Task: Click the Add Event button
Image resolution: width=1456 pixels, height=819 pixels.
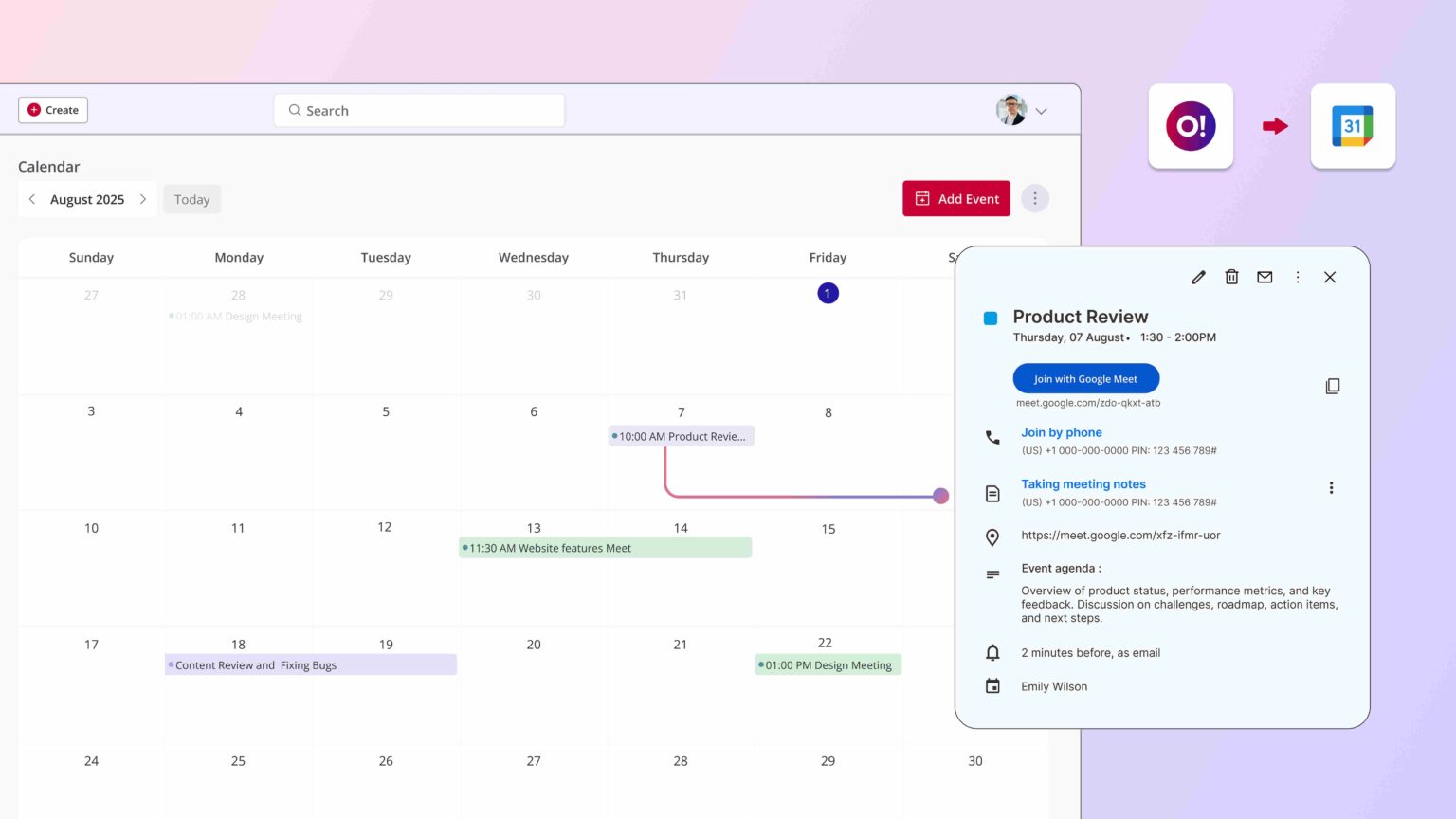Action: pos(955,199)
